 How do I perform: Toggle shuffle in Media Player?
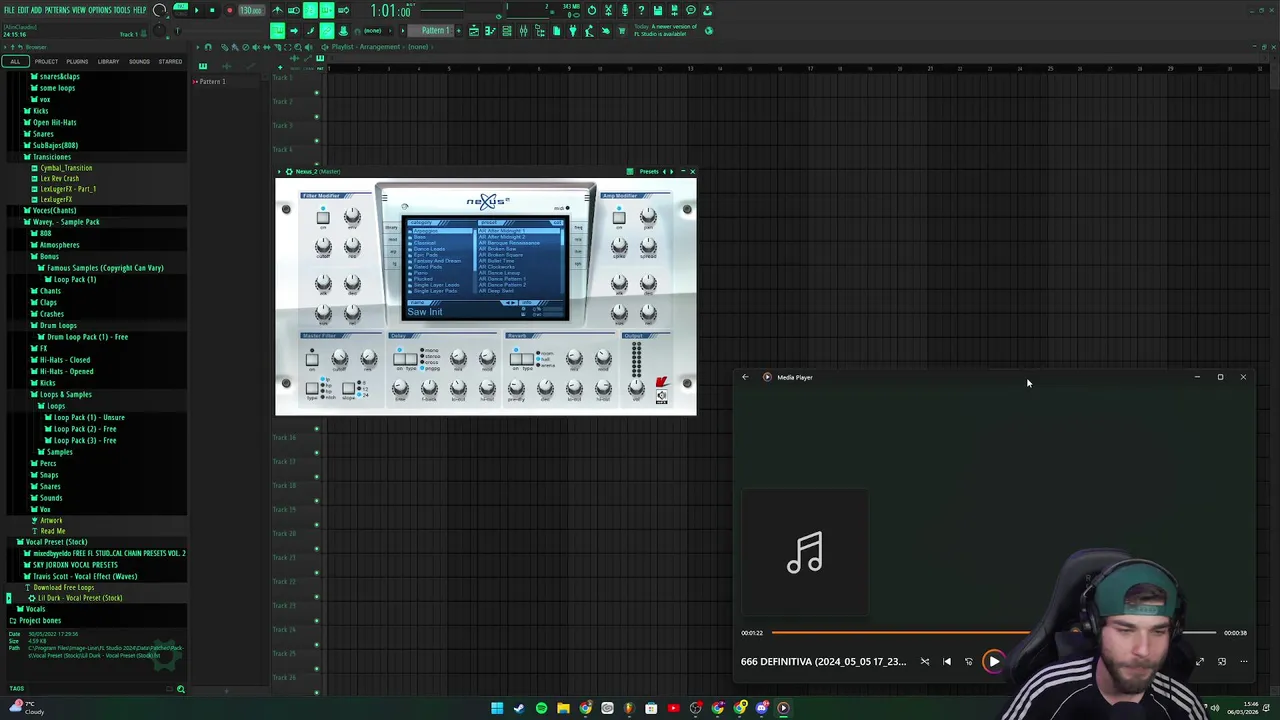[924, 661]
